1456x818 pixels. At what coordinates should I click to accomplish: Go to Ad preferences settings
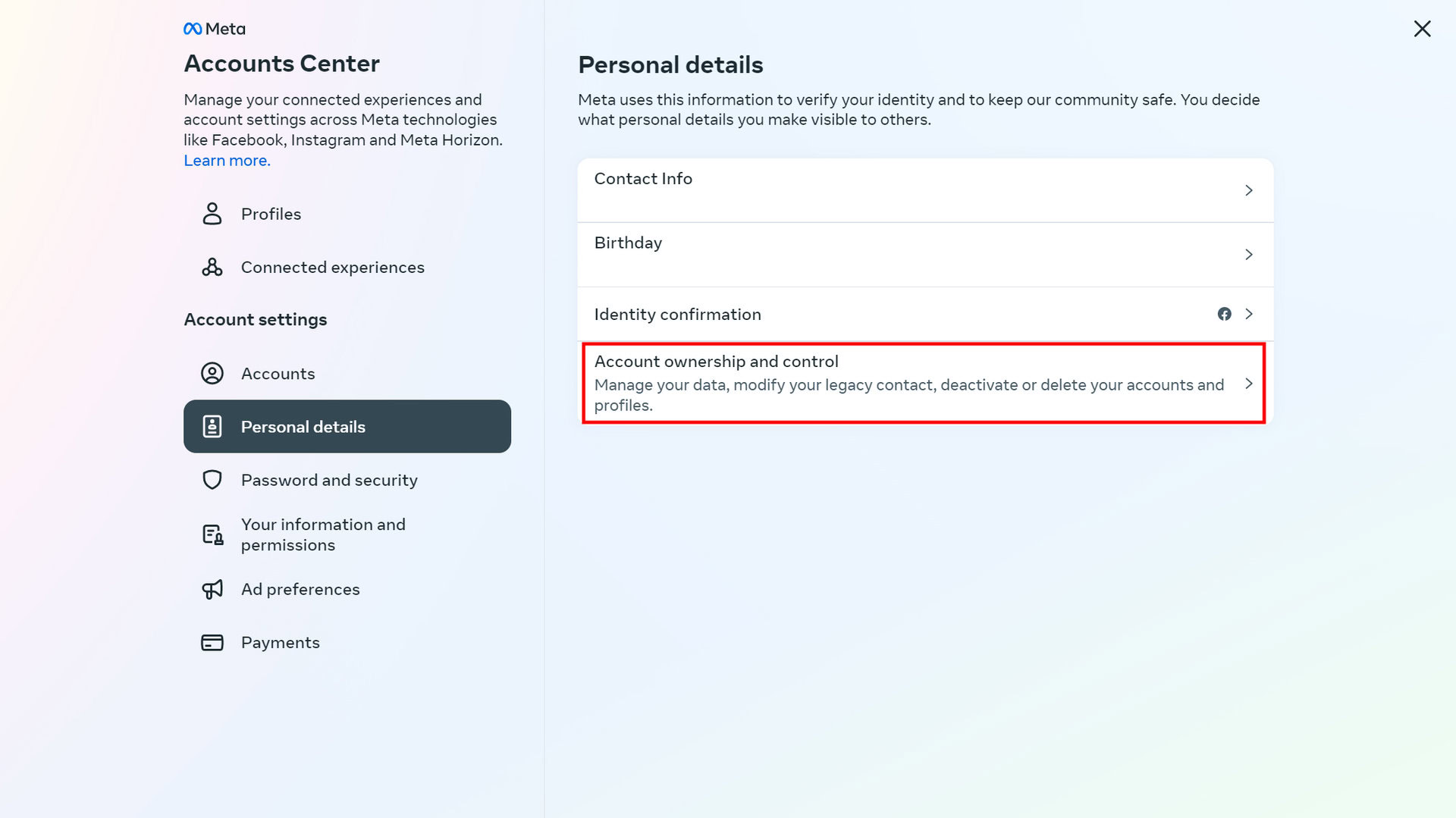(300, 589)
